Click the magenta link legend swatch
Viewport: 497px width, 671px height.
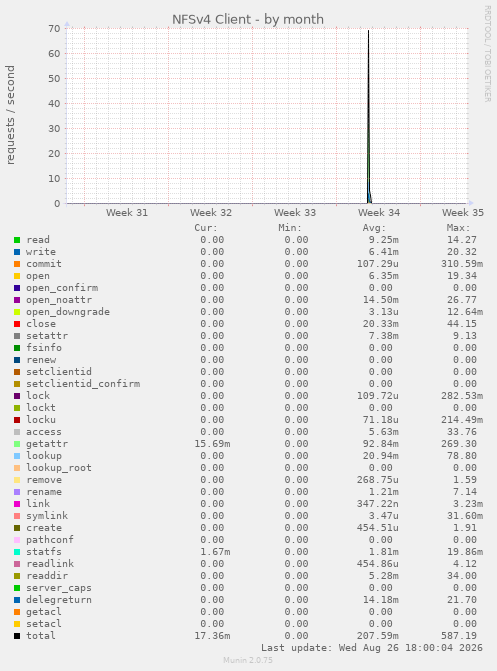pos(17,504)
